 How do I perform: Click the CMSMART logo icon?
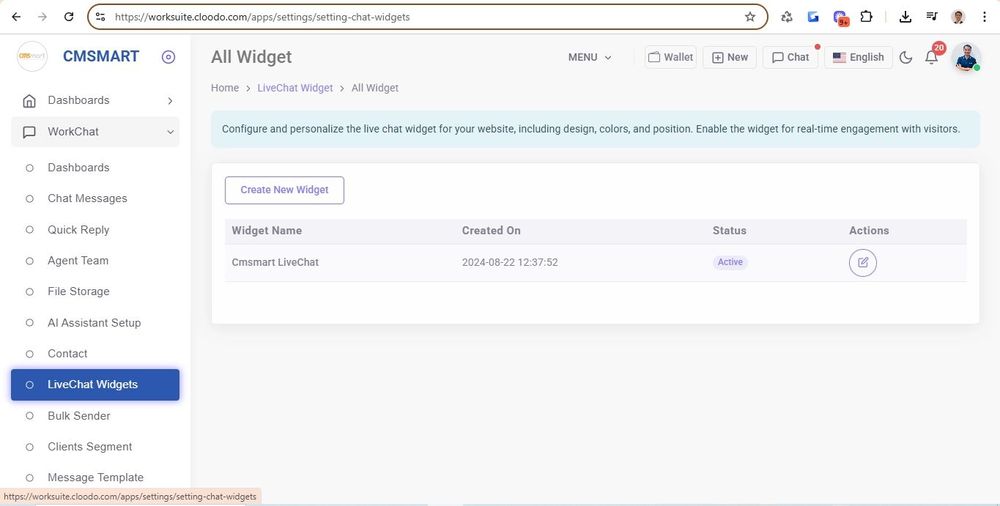pyautogui.click(x=32, y=57)
